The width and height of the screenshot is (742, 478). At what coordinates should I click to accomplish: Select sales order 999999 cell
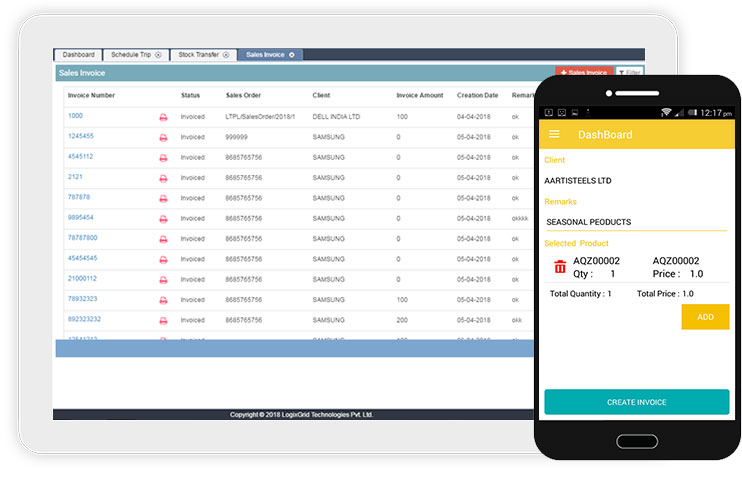(236, 137)
